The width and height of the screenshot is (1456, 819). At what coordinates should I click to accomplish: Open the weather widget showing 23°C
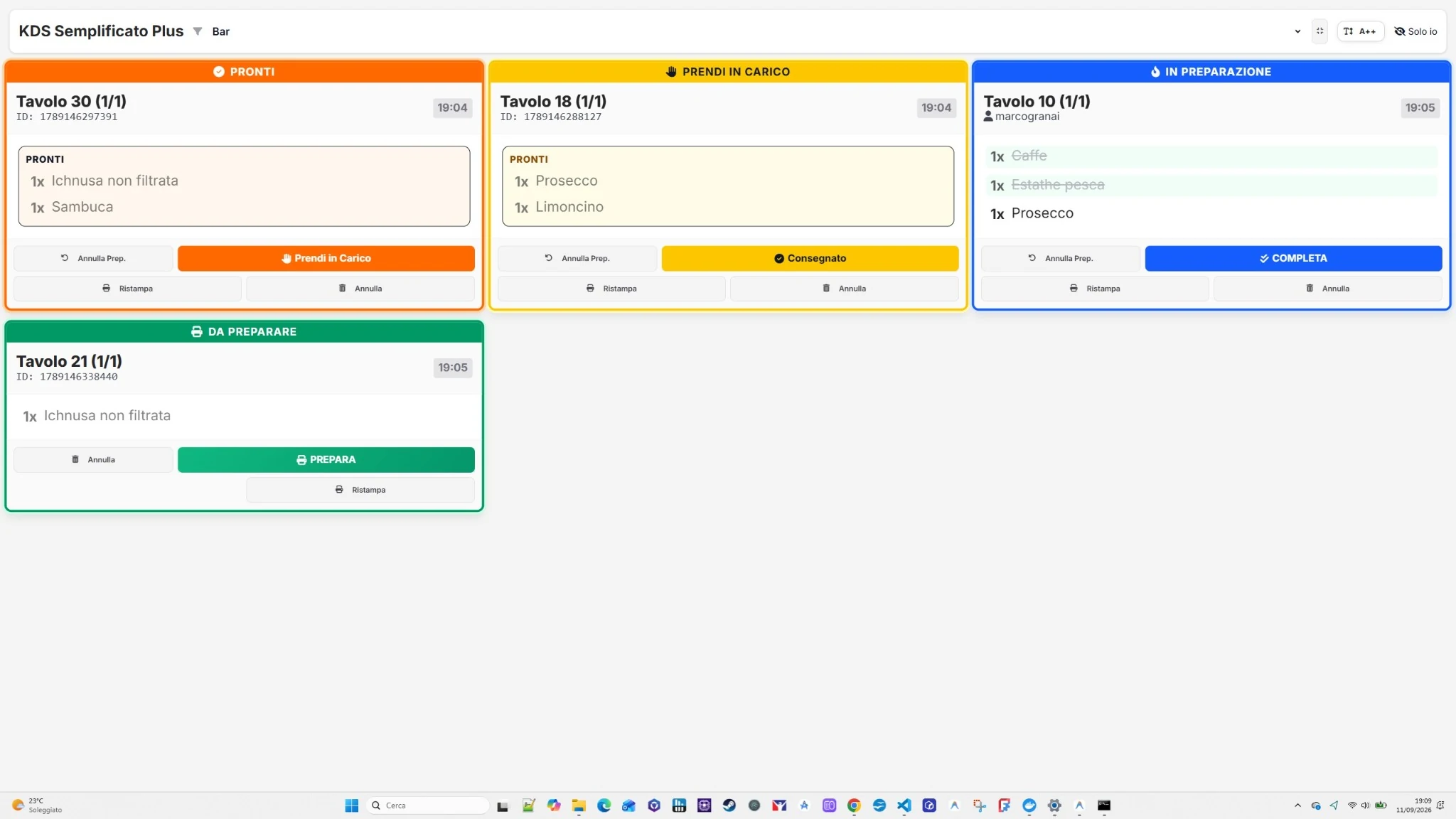point(37,805)
